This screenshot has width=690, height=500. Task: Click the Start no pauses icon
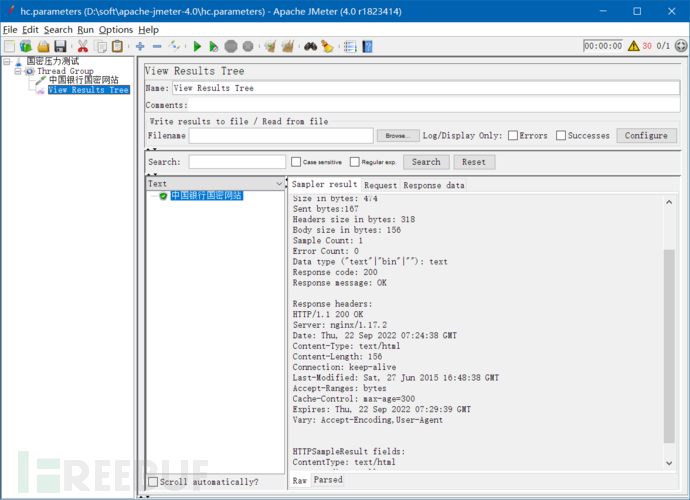point(214,46)
